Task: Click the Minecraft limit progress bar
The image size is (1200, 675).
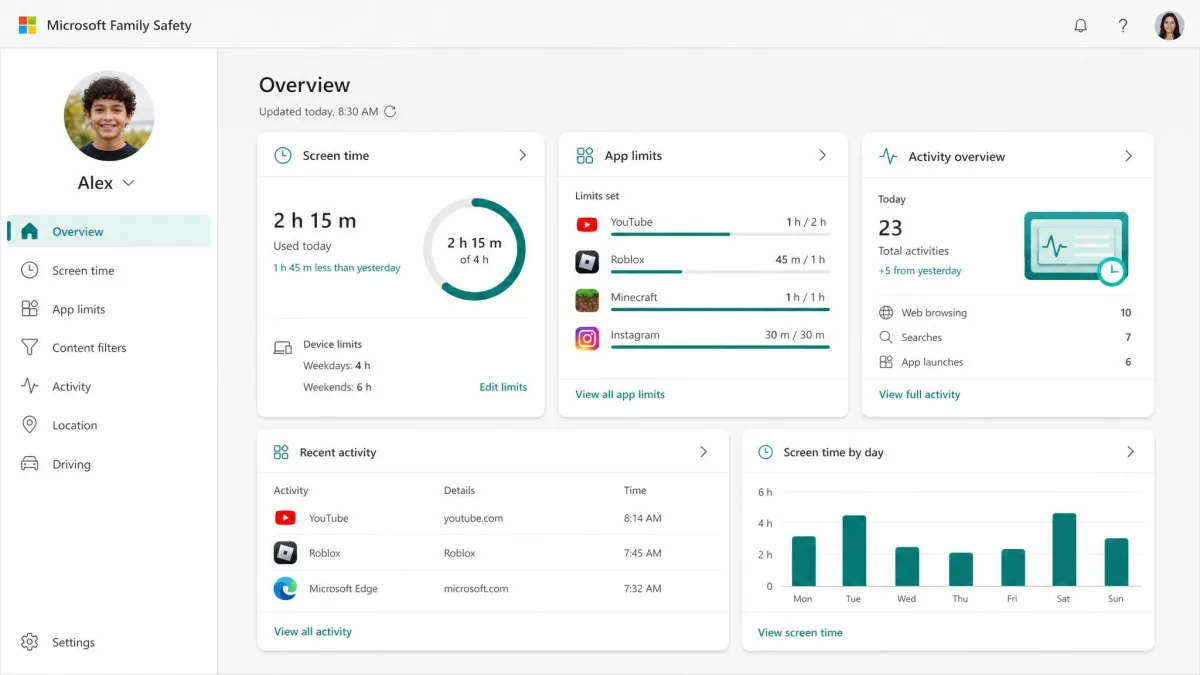Action: 720,310
